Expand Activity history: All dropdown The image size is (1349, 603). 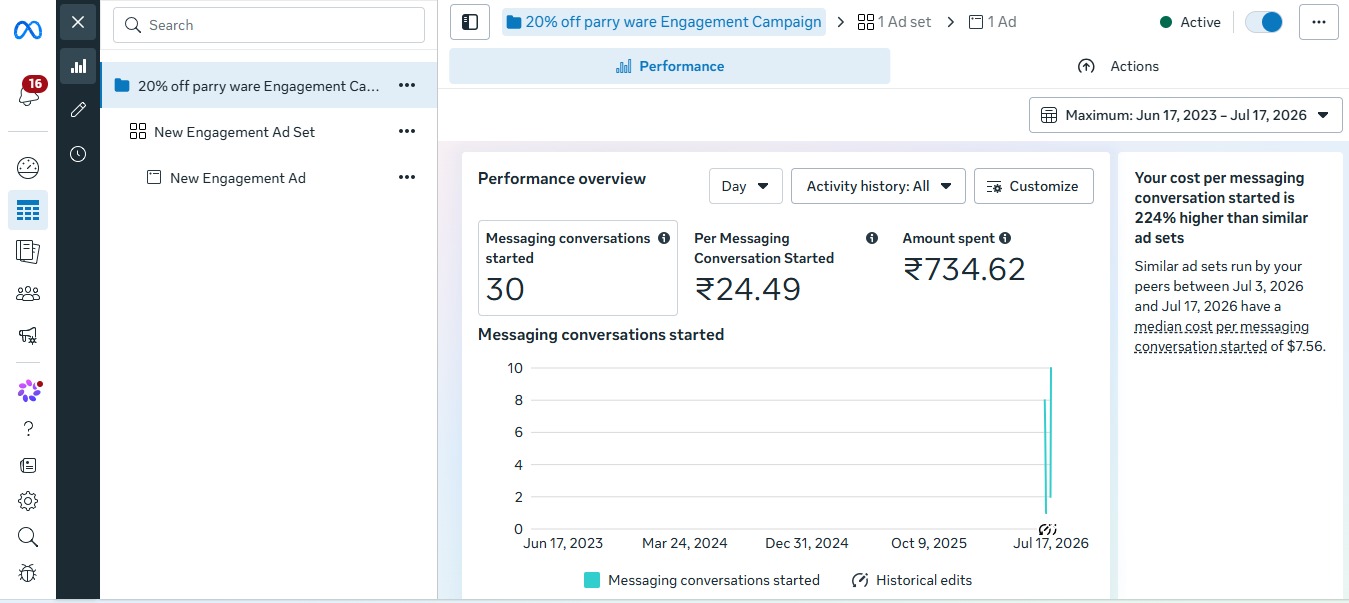878,186
